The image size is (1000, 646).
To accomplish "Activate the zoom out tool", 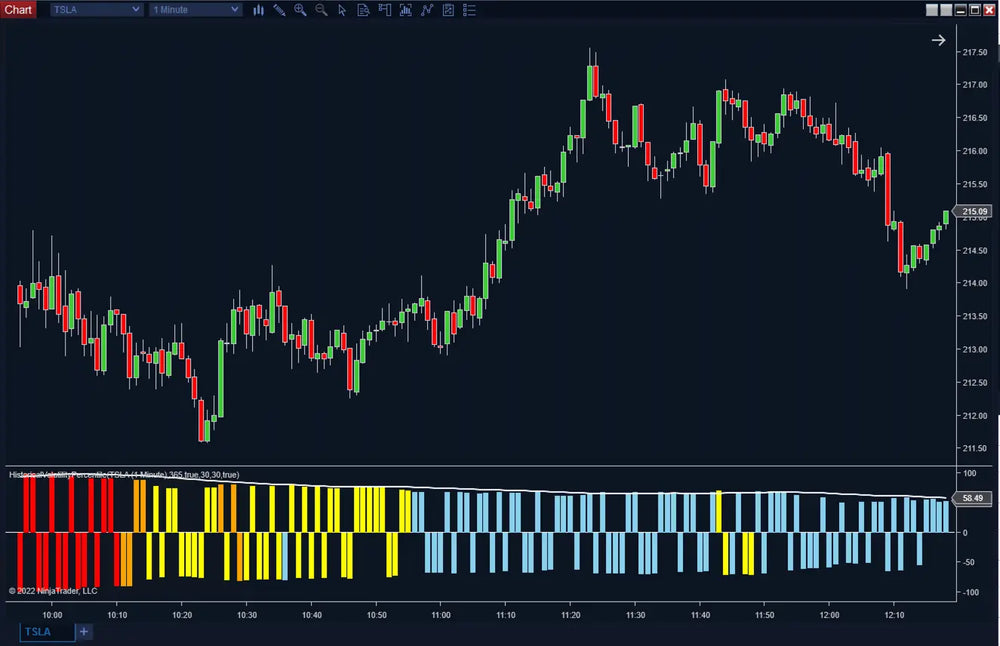I will coord(320,10).
